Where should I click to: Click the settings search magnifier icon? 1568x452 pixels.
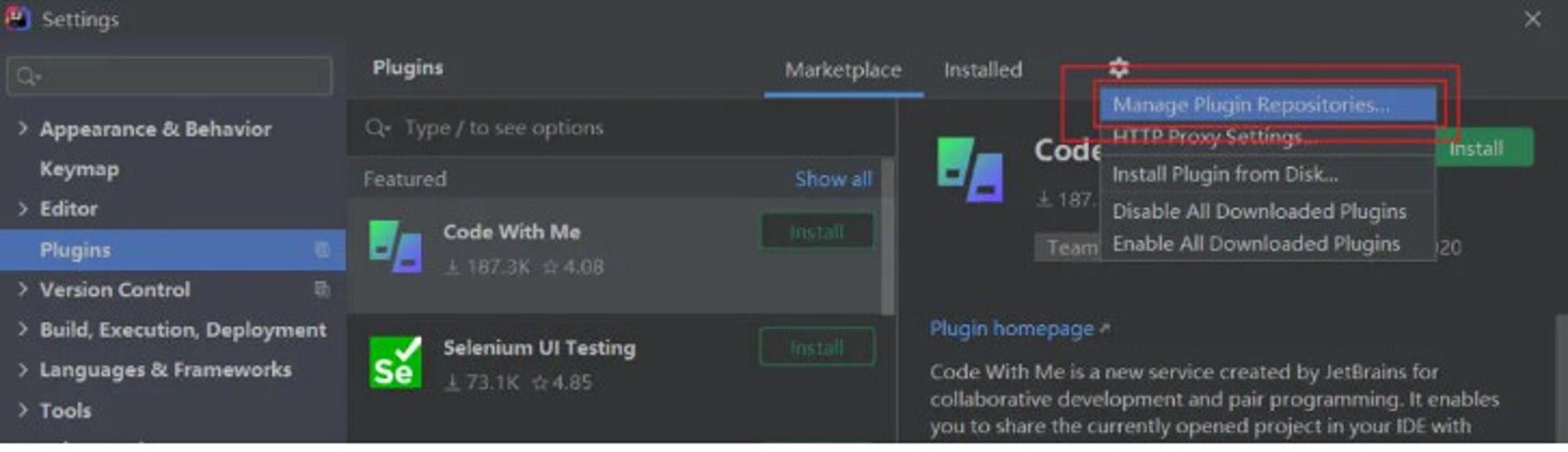tap(27, 76)
